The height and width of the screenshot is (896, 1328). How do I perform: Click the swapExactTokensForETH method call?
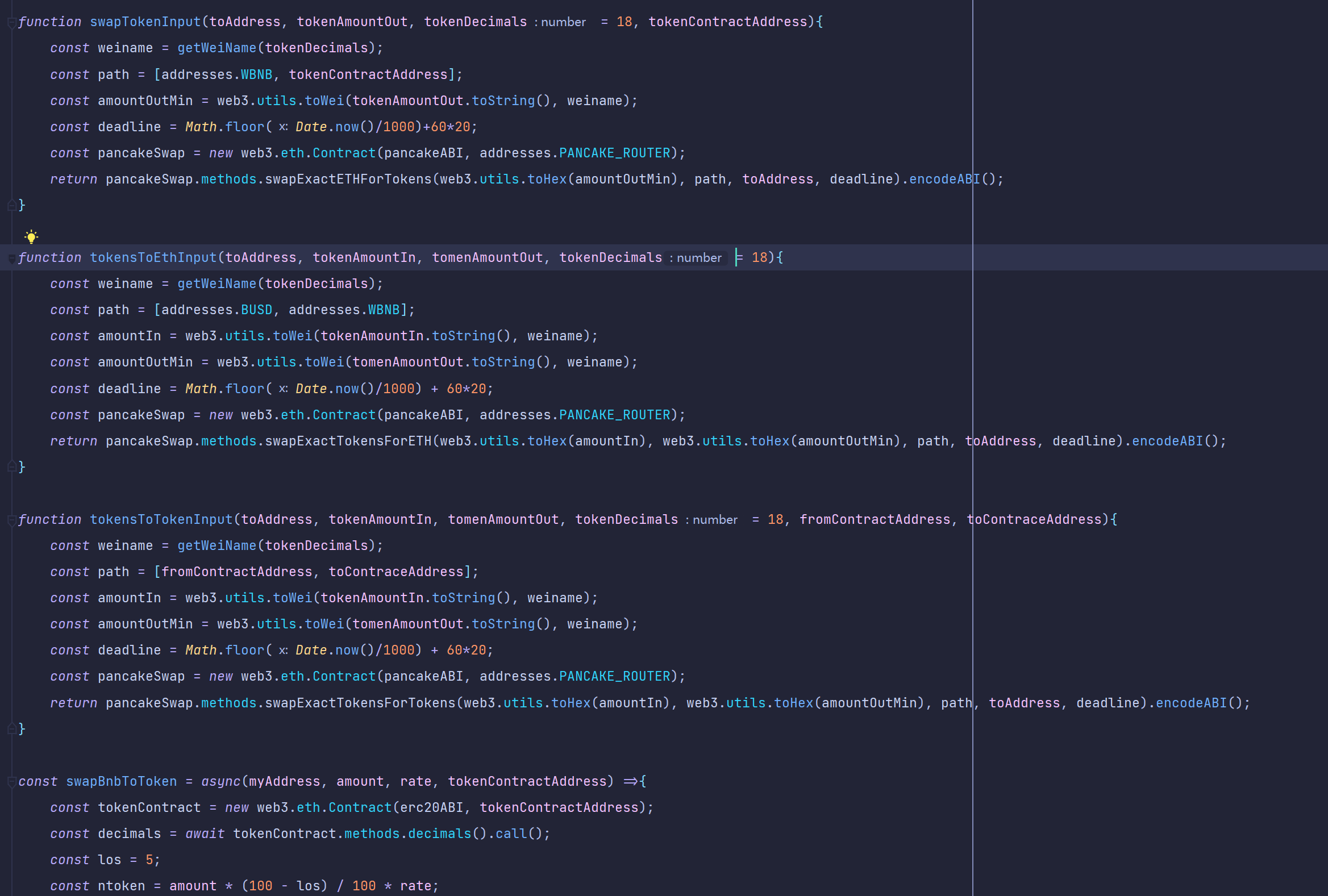coord(348,441)
